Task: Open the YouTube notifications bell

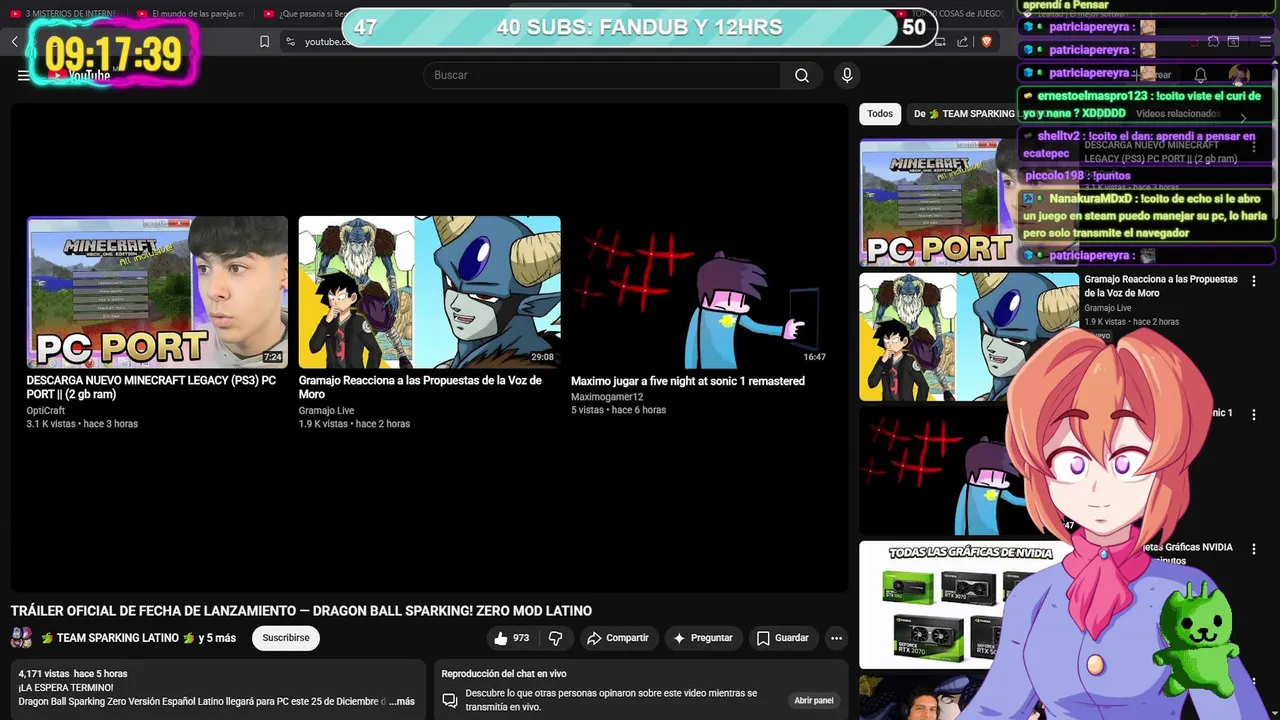Action: tap(1201, 75)
